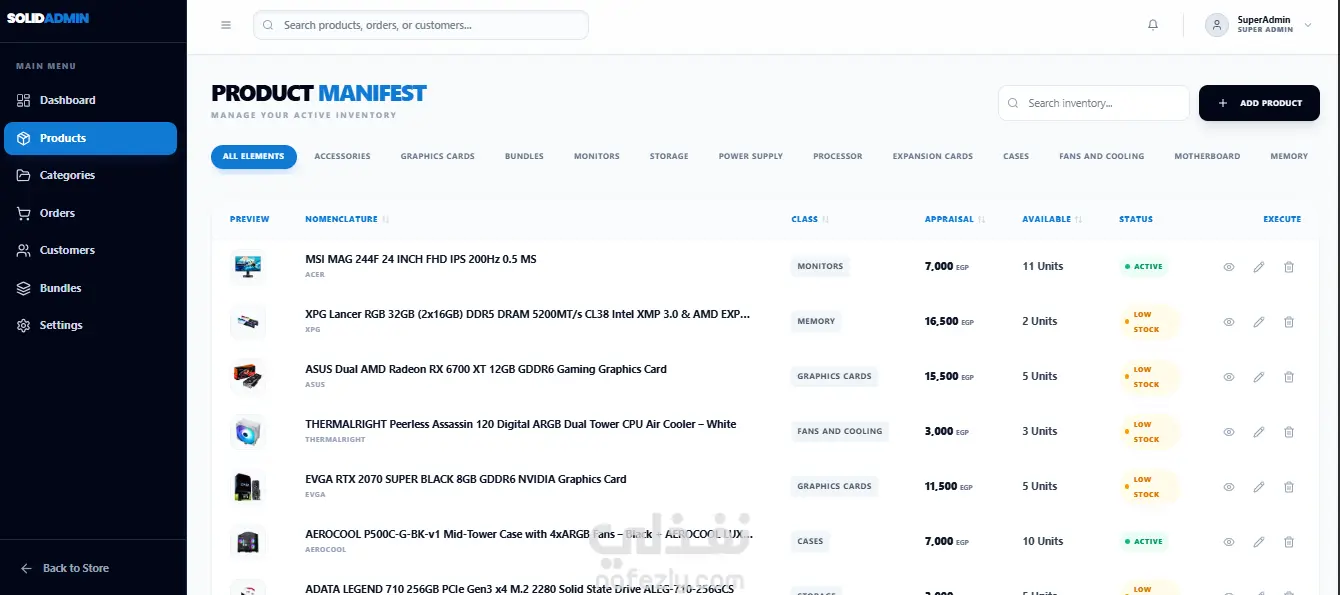The width and height of the screenshot is (1340, 595).
Task: View the XPG Lancer RGB memory eye icon
Action: point(1229,322)
